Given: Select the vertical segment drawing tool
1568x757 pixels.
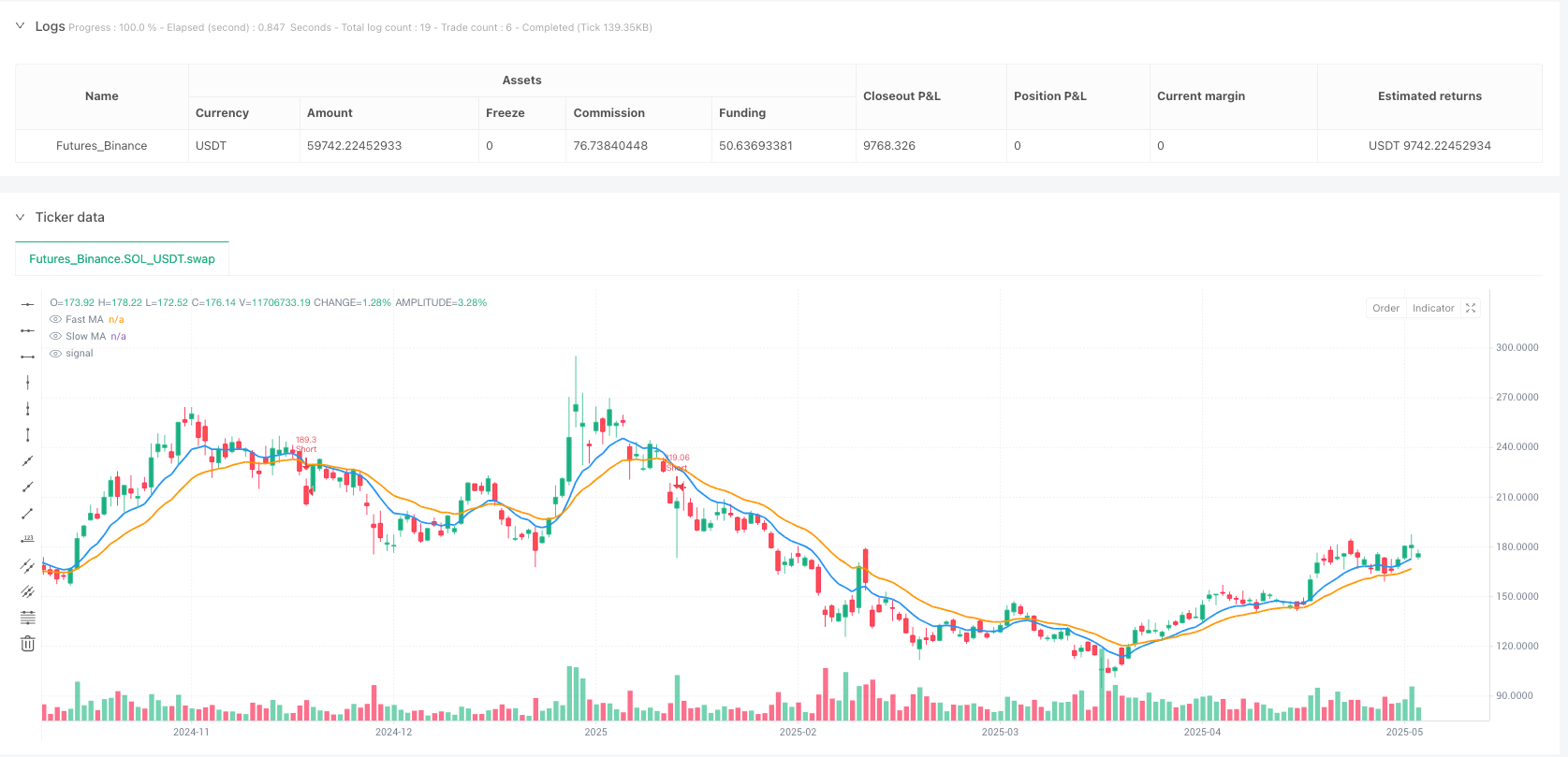Looking at the screenshot, I should tap(28, 434).
